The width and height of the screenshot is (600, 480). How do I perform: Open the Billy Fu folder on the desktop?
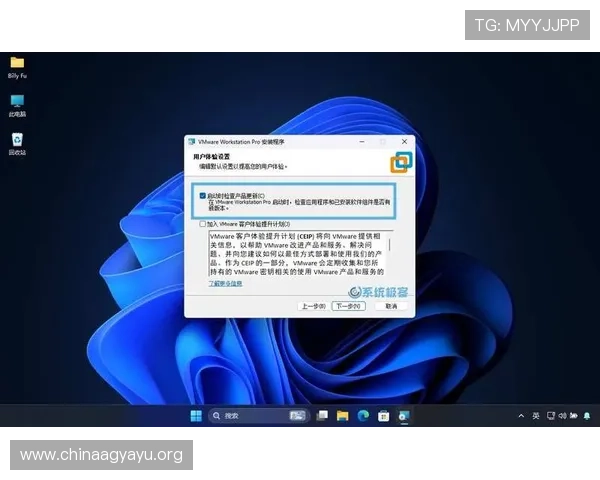click(17, 67)
